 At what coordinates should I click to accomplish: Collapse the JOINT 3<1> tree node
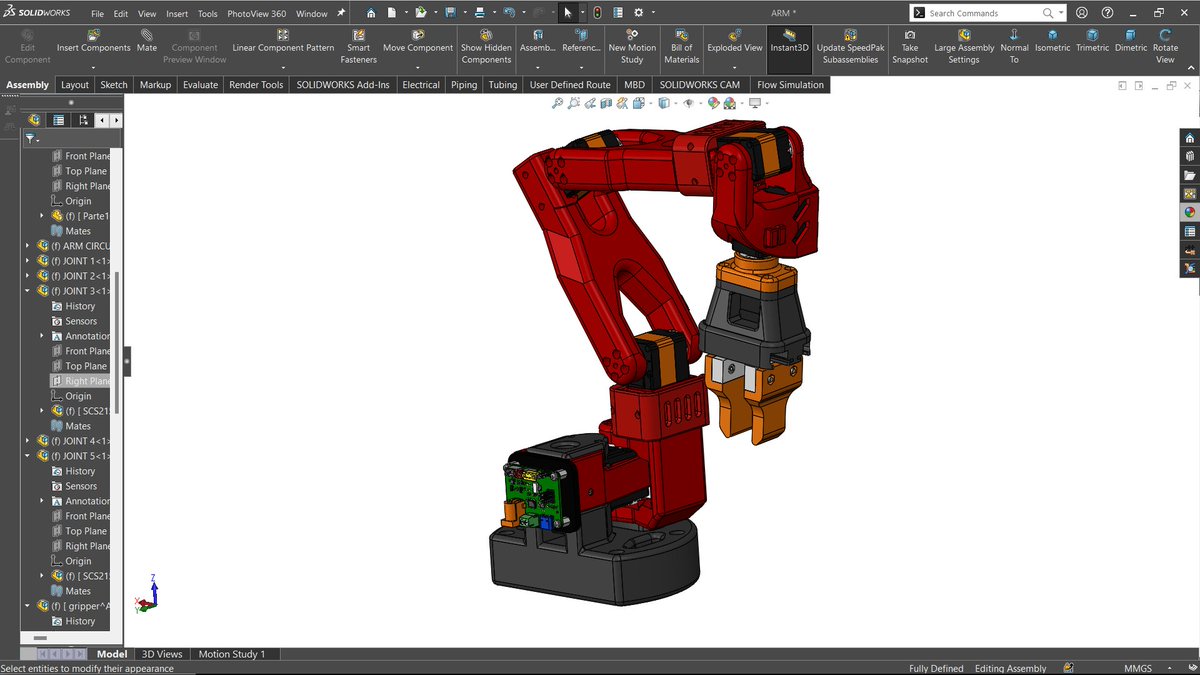(x=28, y=291)
